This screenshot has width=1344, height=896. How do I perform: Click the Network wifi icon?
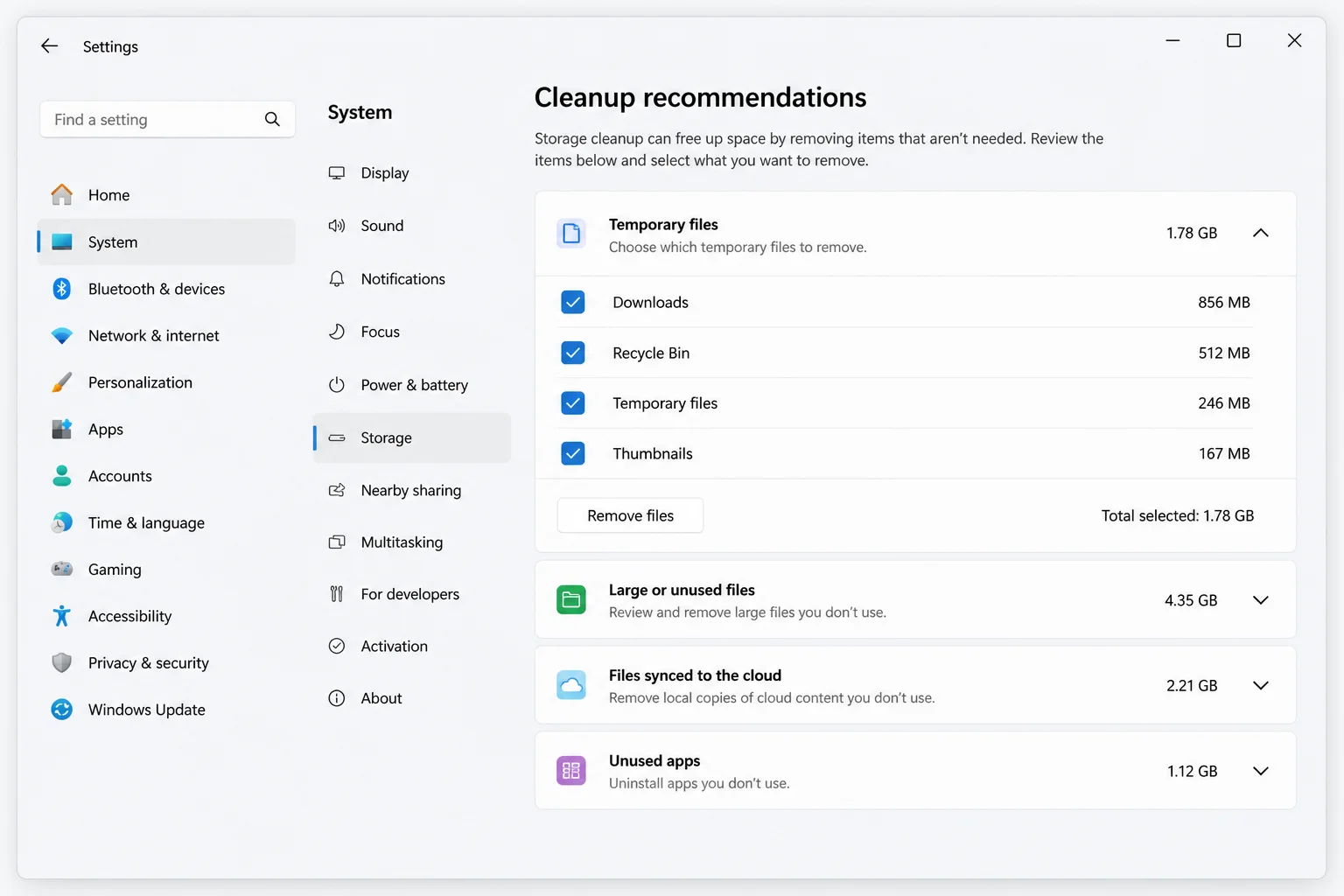coord(61,335)
